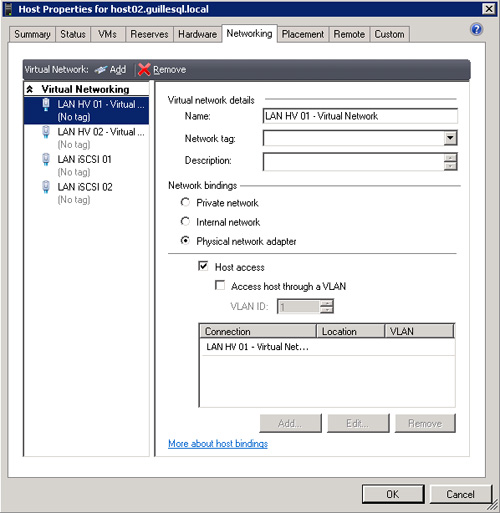Screen dimensions: 500x513
Task: Click the red X Remove icon
Action: [x=144, y=69]
